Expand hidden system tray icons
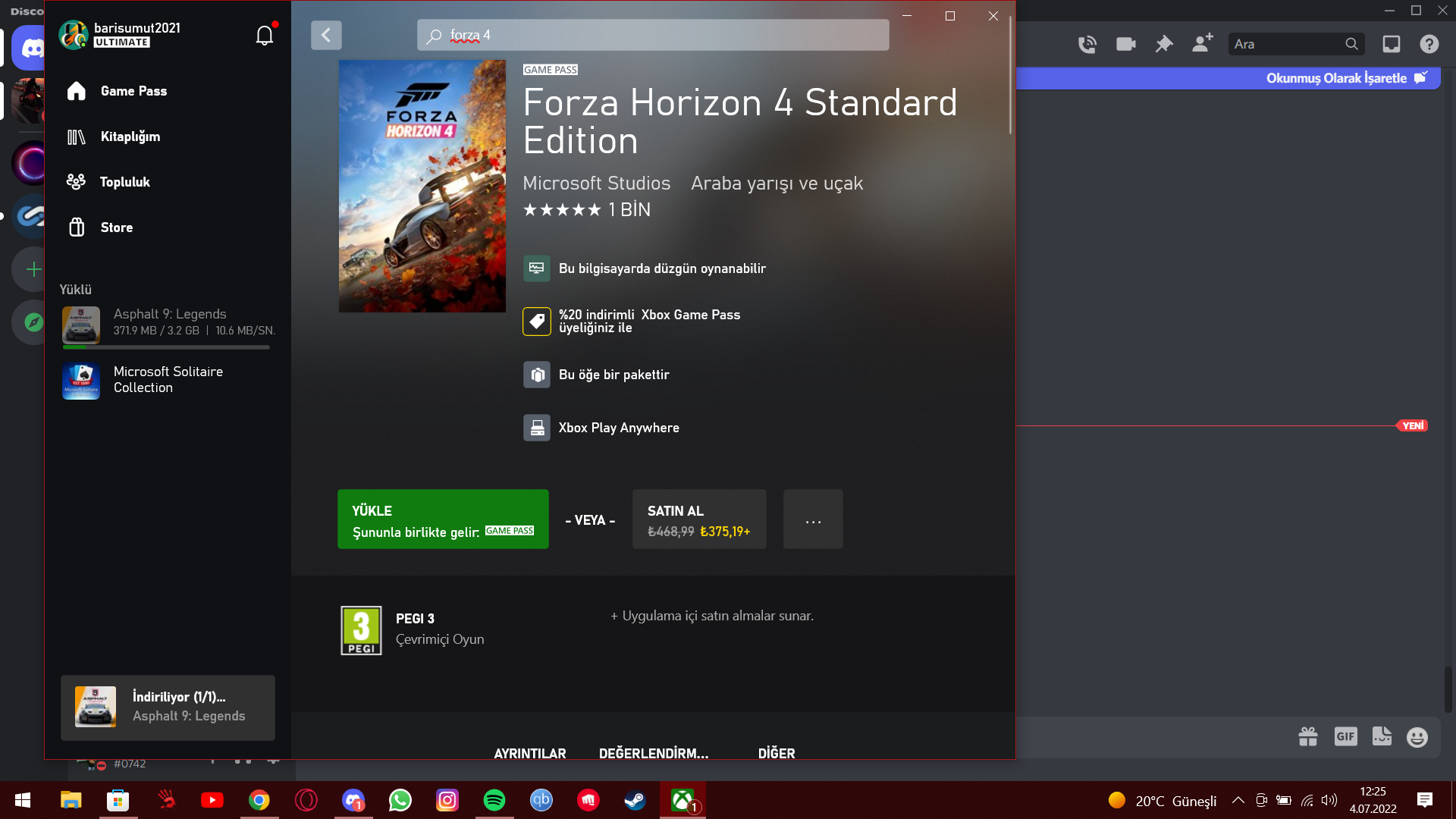 coord(1238,800)
